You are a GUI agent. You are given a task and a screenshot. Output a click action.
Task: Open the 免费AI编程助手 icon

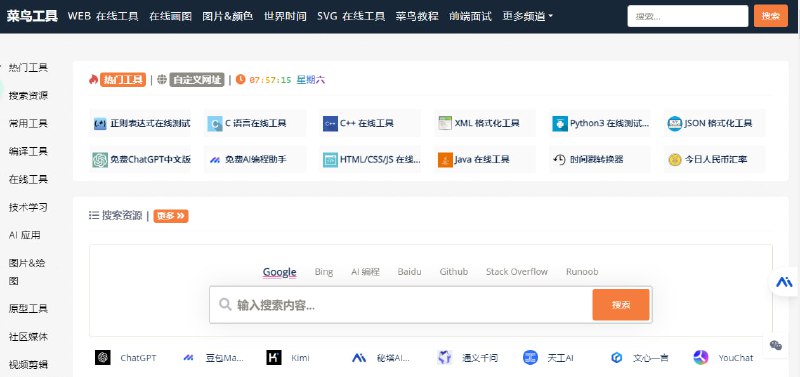pyautogui.click(x=215, y=160)
